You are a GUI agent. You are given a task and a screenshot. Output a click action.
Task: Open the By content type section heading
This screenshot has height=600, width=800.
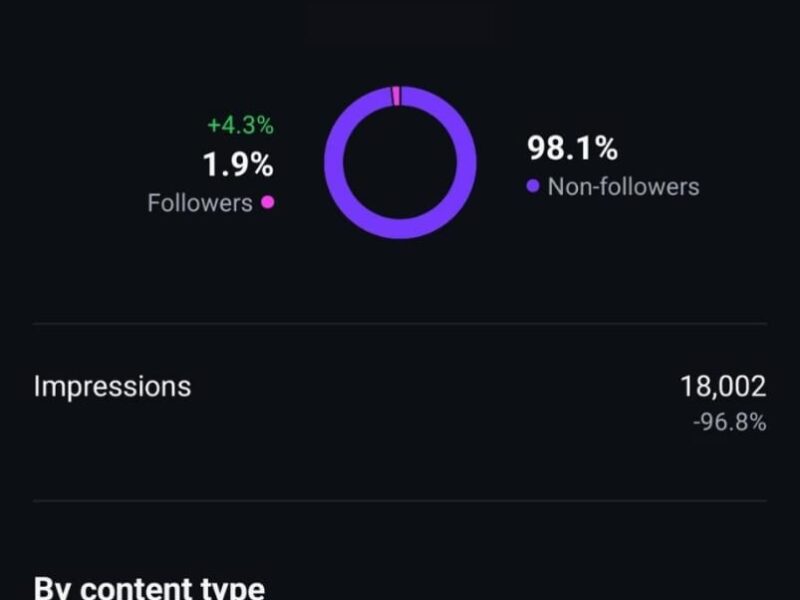[149, 587]
